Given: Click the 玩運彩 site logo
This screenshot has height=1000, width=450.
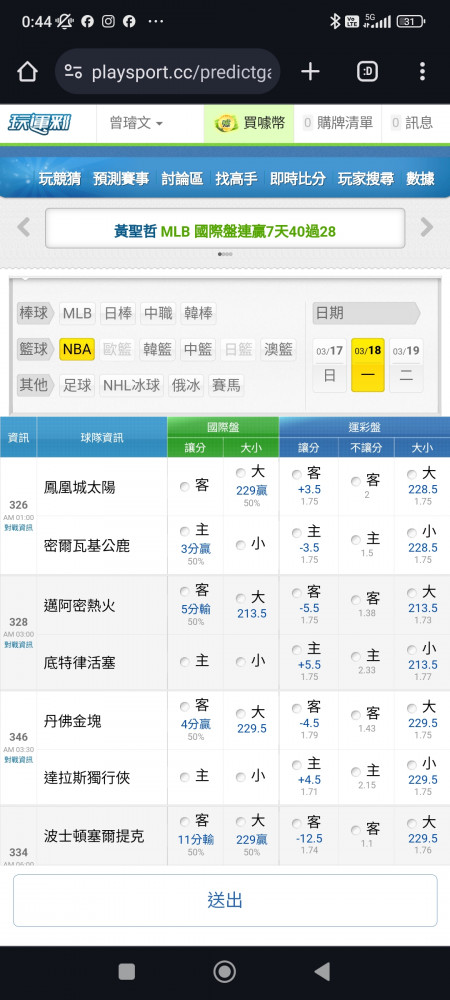Looking at the screenshot, I should pyautogui.click(x=40, y=123).
